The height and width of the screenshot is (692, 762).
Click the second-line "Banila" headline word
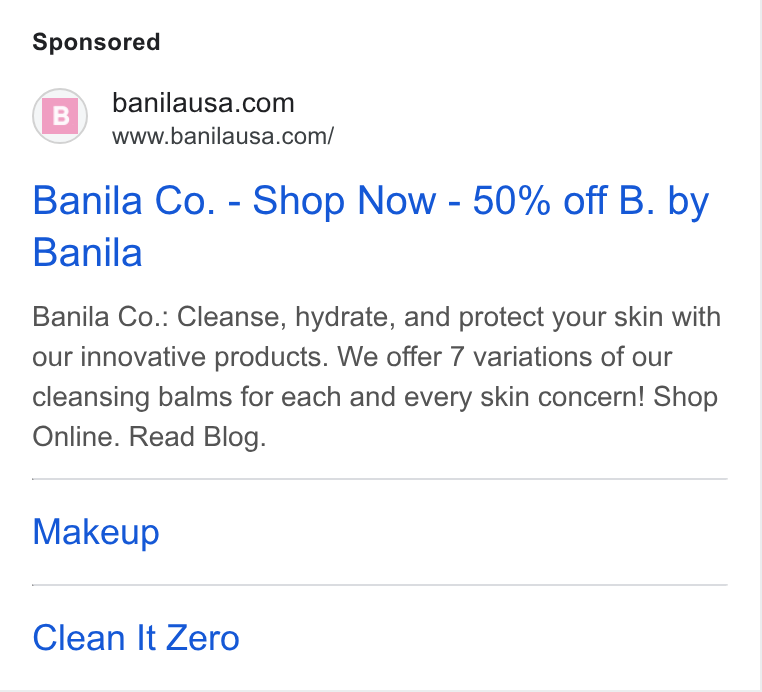87,252
